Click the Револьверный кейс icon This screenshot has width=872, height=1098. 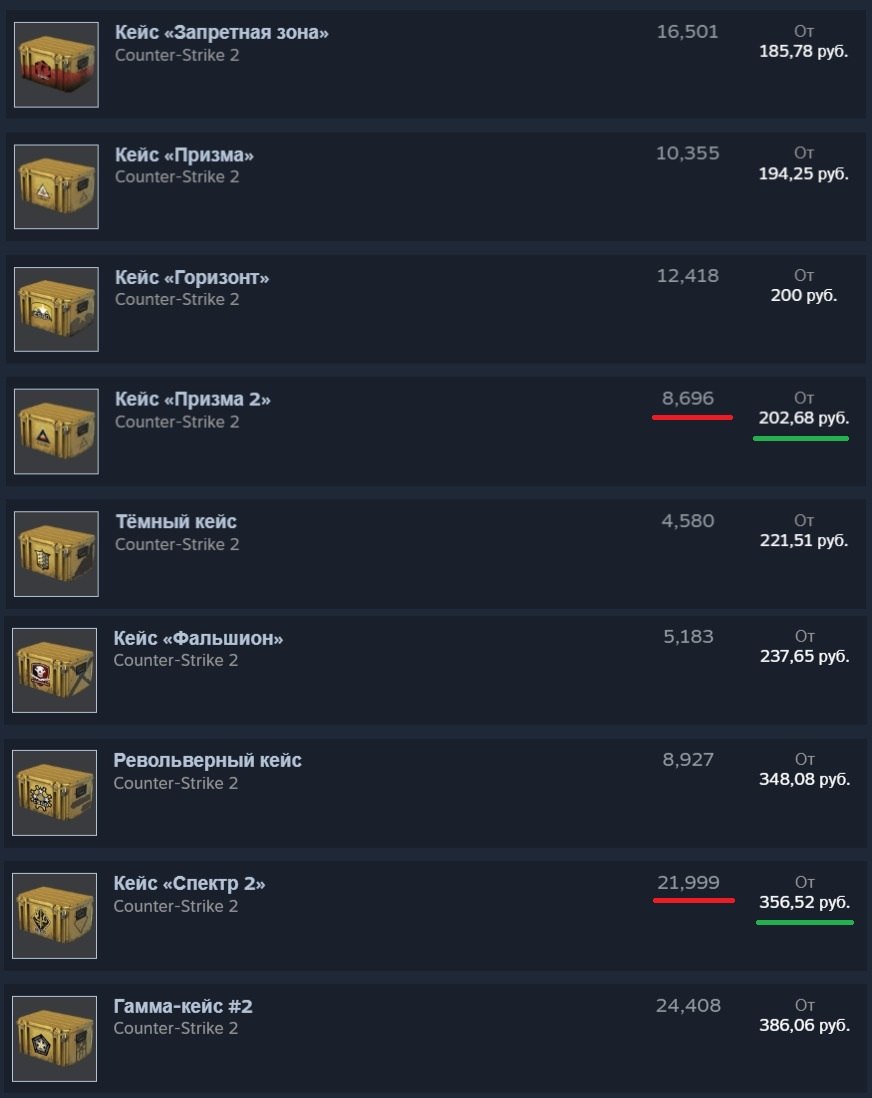tap(55, 792)
